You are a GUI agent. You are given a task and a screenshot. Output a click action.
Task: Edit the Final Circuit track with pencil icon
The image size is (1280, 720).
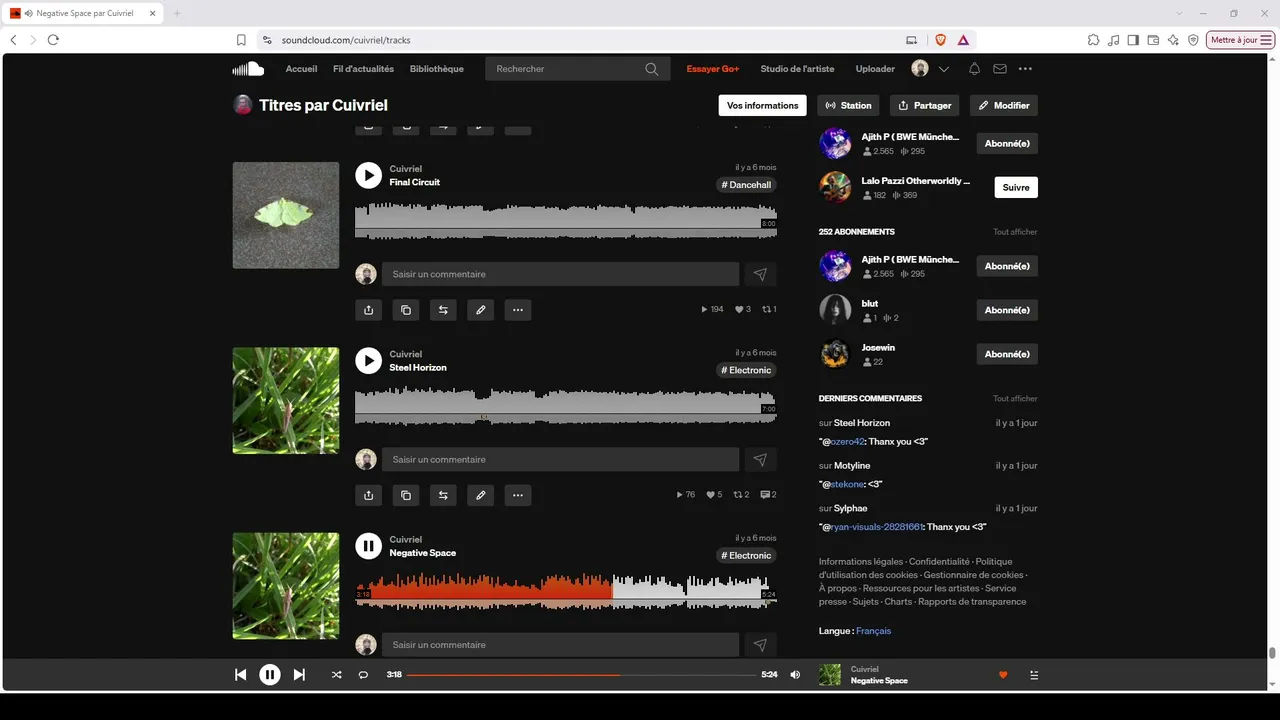(481, 310)
